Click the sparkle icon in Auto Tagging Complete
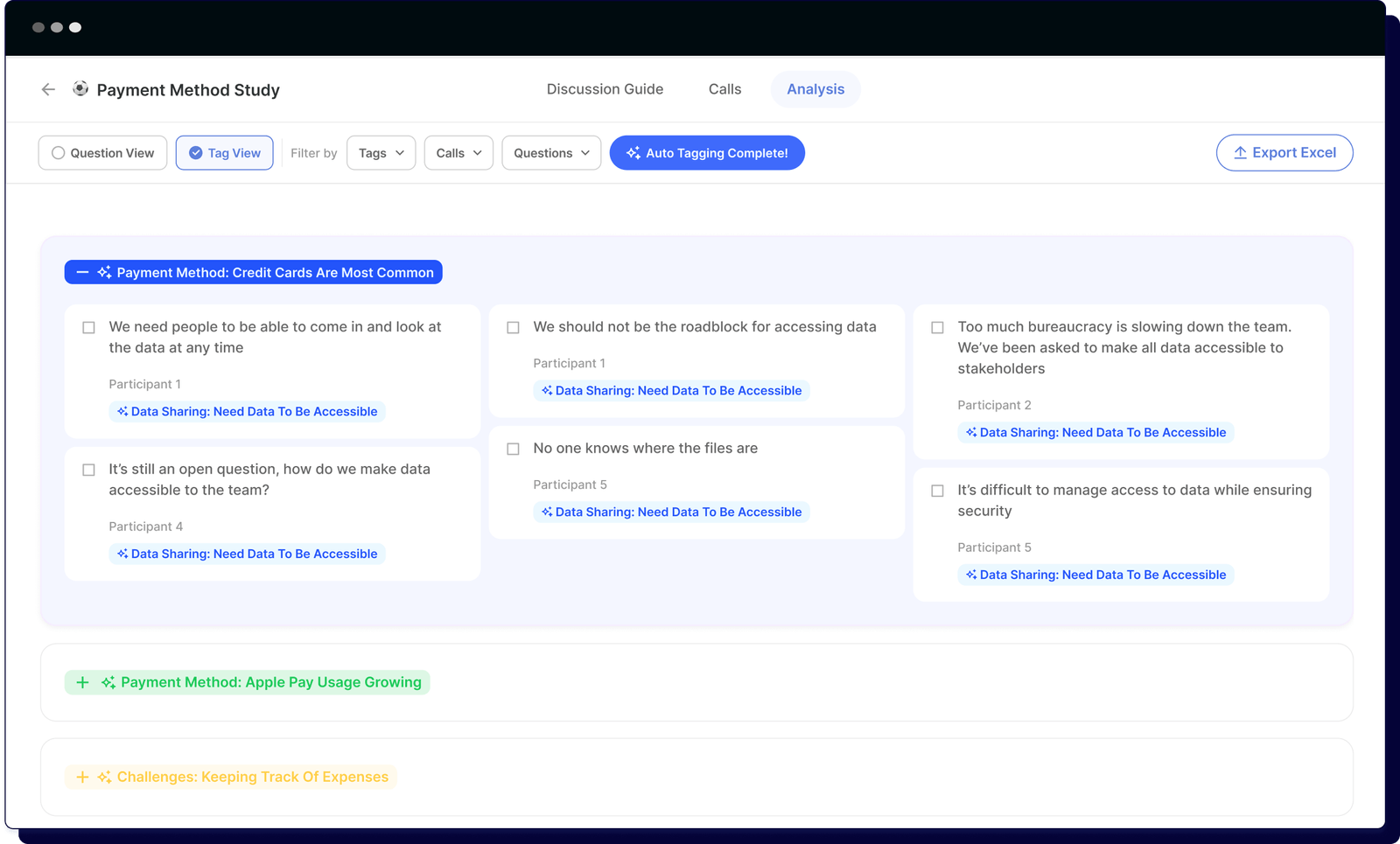1400x844 pixels. [x=633, y=153]
